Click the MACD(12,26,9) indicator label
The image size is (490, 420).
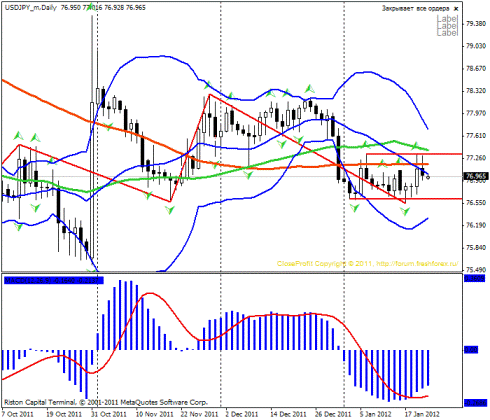pyautogui.click(x=54, y=281)
